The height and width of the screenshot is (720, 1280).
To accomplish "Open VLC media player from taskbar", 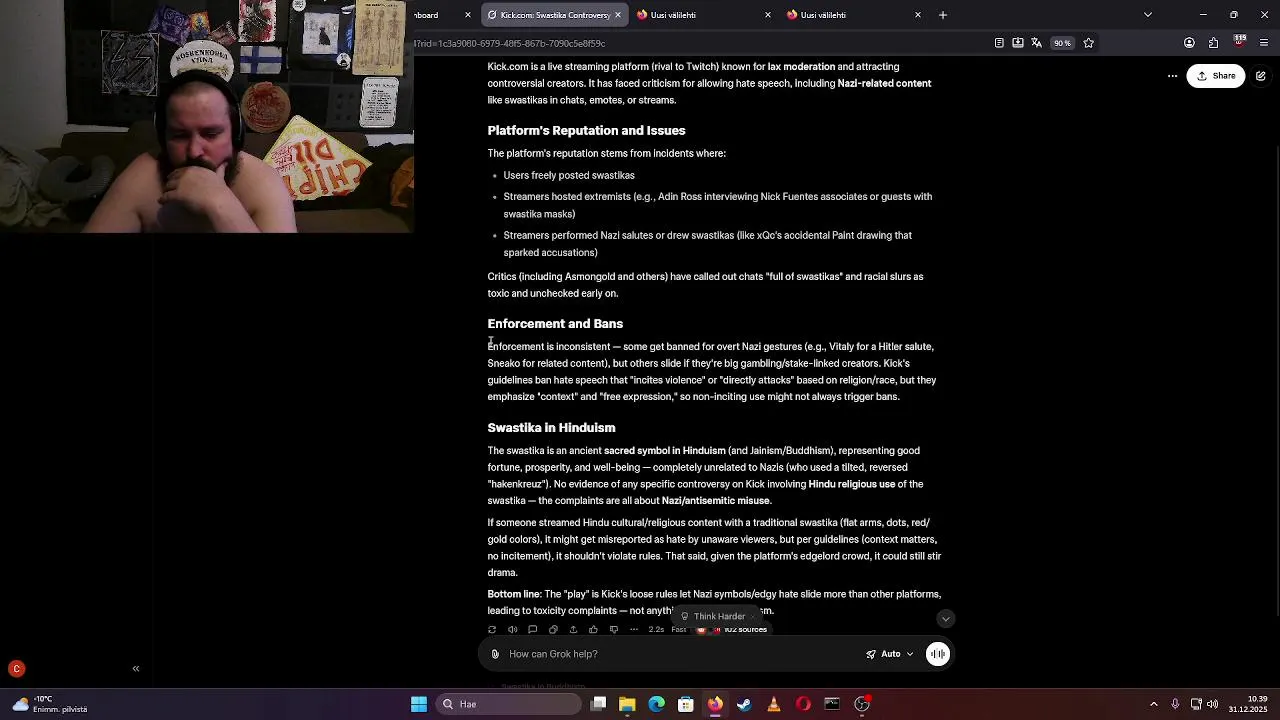I will [773, 704].
